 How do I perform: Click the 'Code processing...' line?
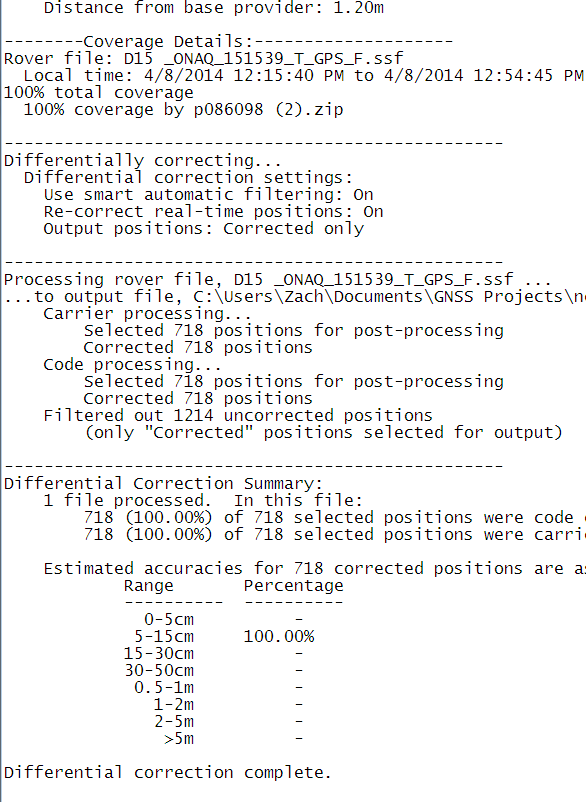(132, 365)
